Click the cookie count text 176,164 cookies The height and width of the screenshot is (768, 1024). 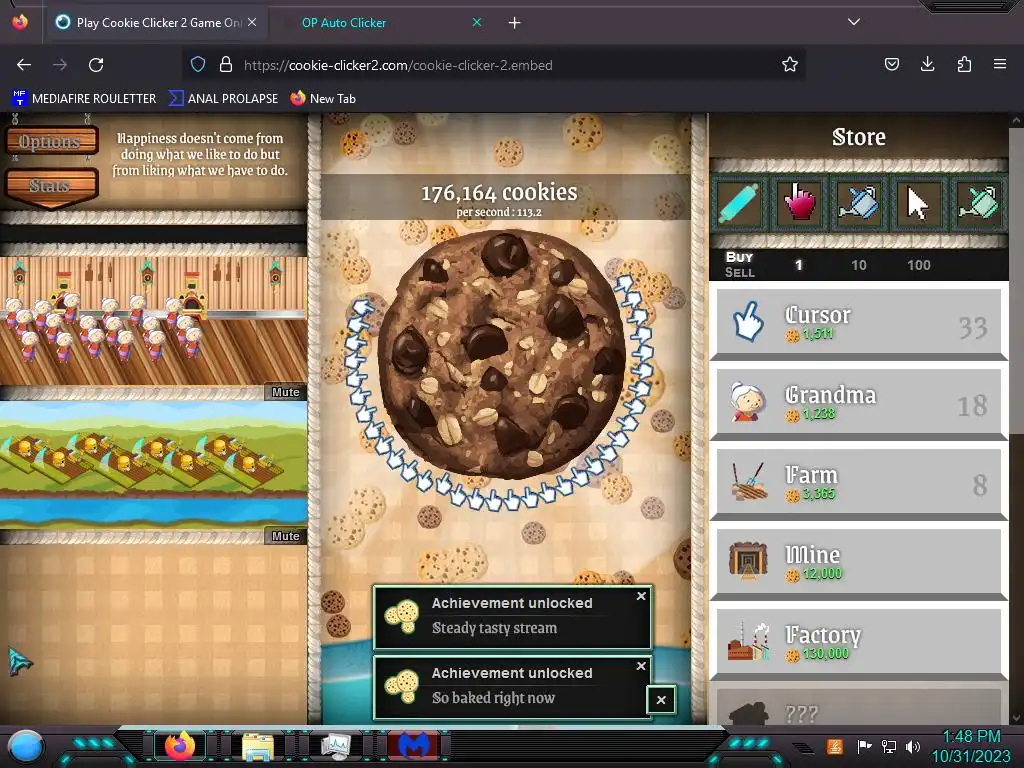pos(499,192)
